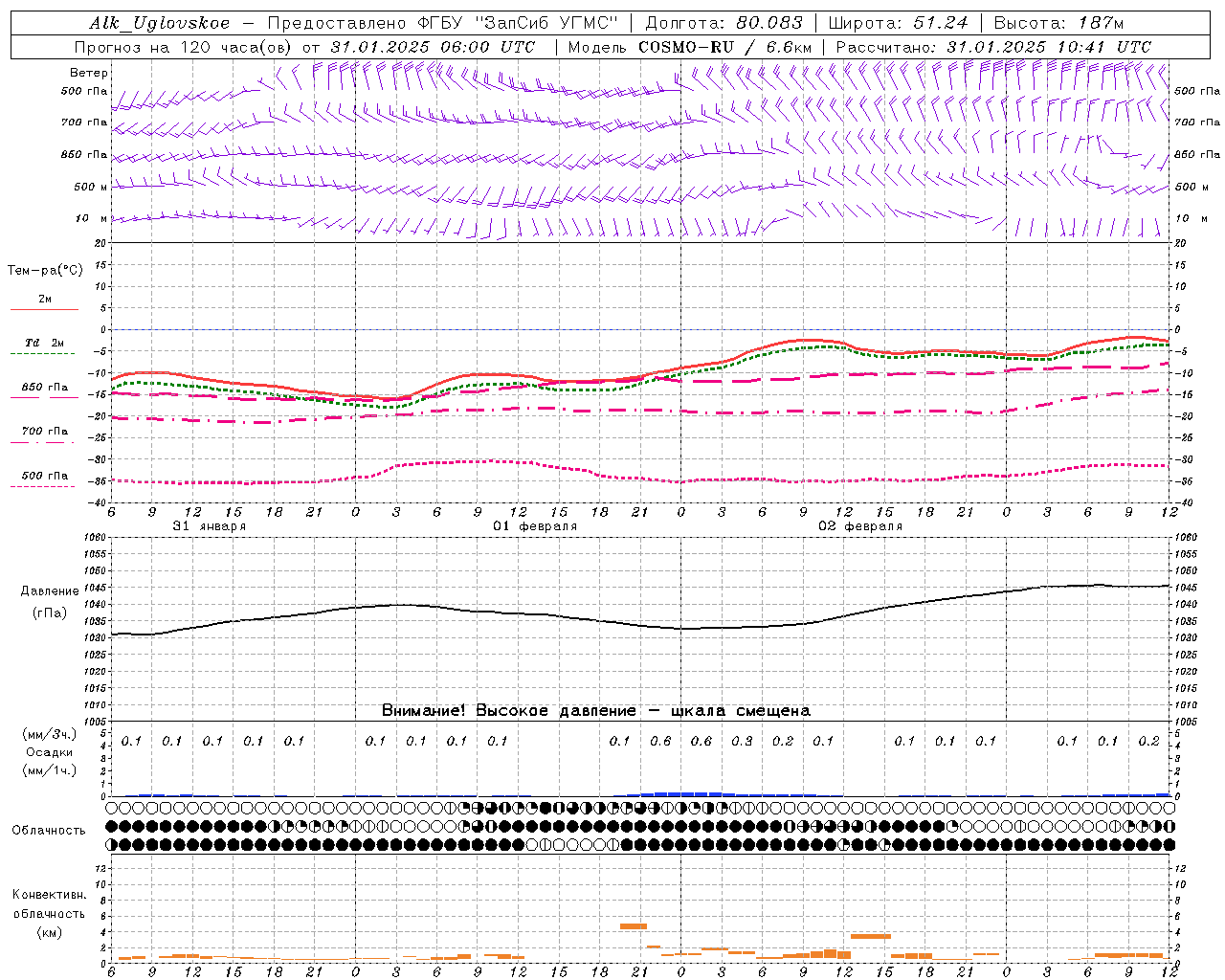Click the tallest orange convective cloud bar

tap(634, 925)
